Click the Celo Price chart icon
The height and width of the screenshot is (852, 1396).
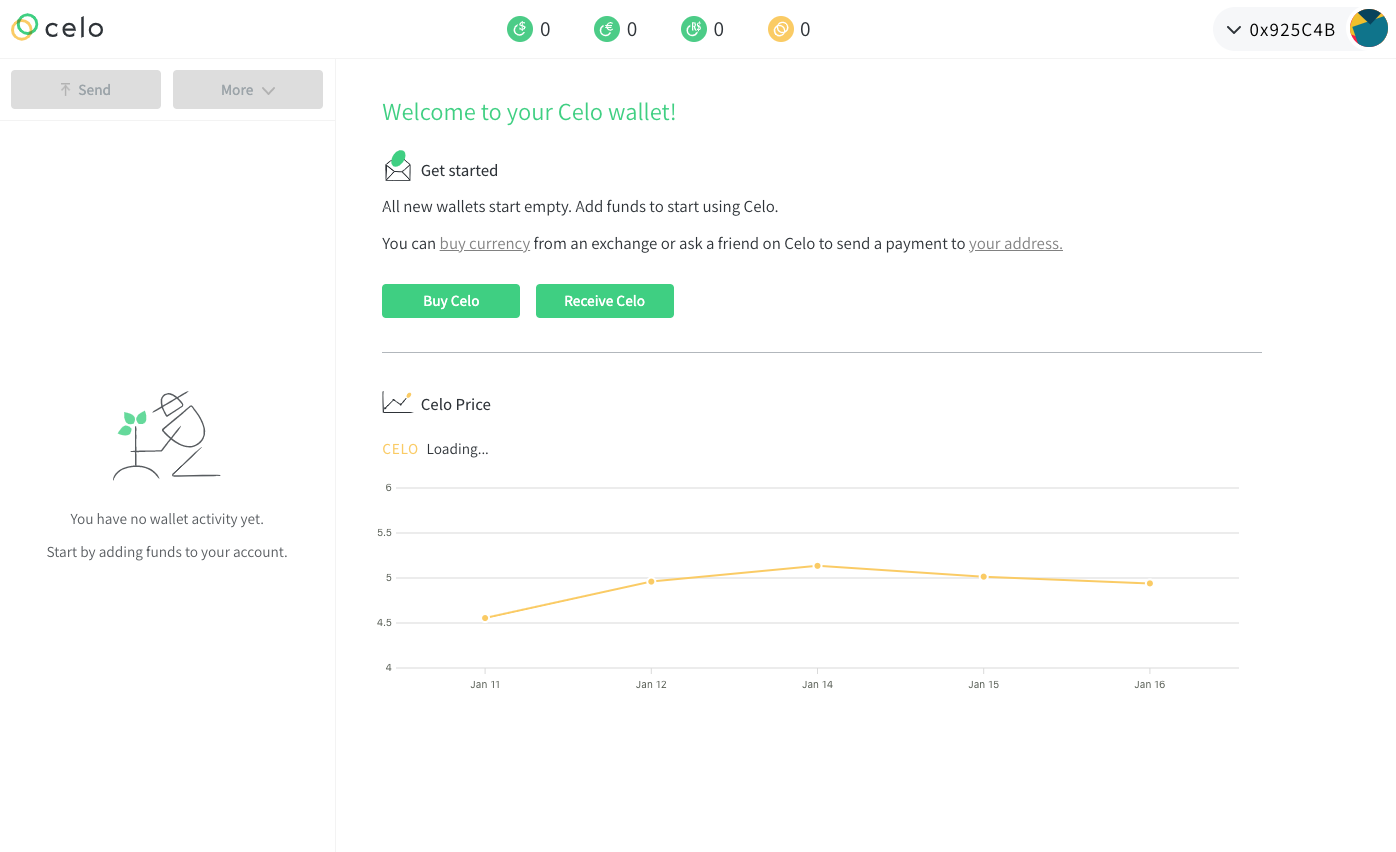coord(397,402)
